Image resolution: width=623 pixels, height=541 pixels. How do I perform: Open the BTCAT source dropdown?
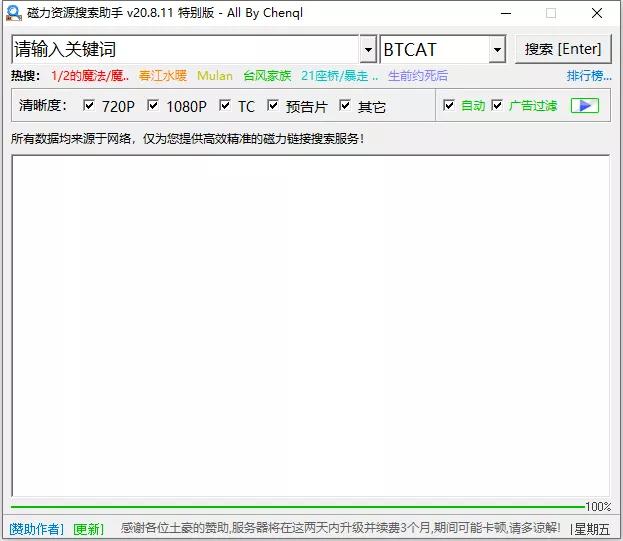497,50
